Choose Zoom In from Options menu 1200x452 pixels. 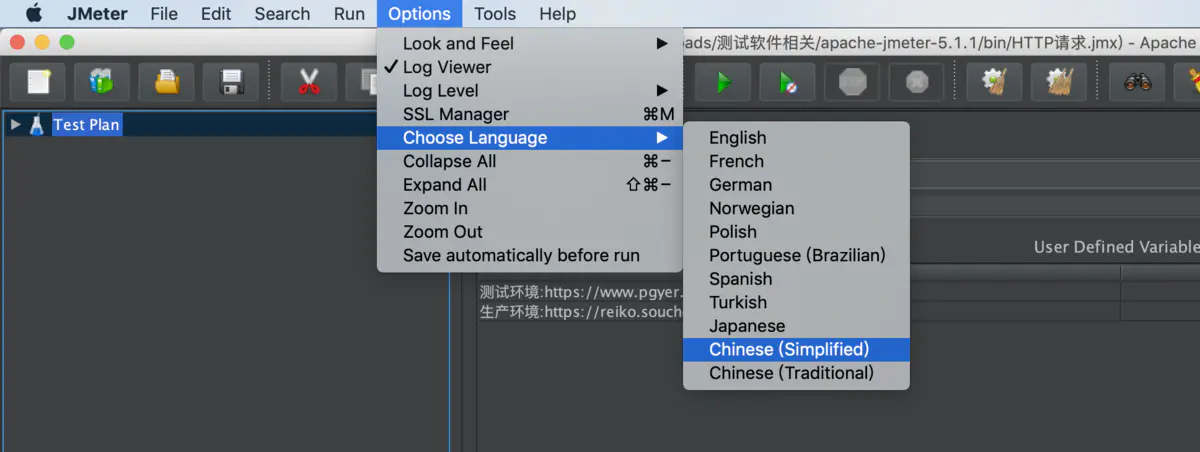click(x=530, y=208)
